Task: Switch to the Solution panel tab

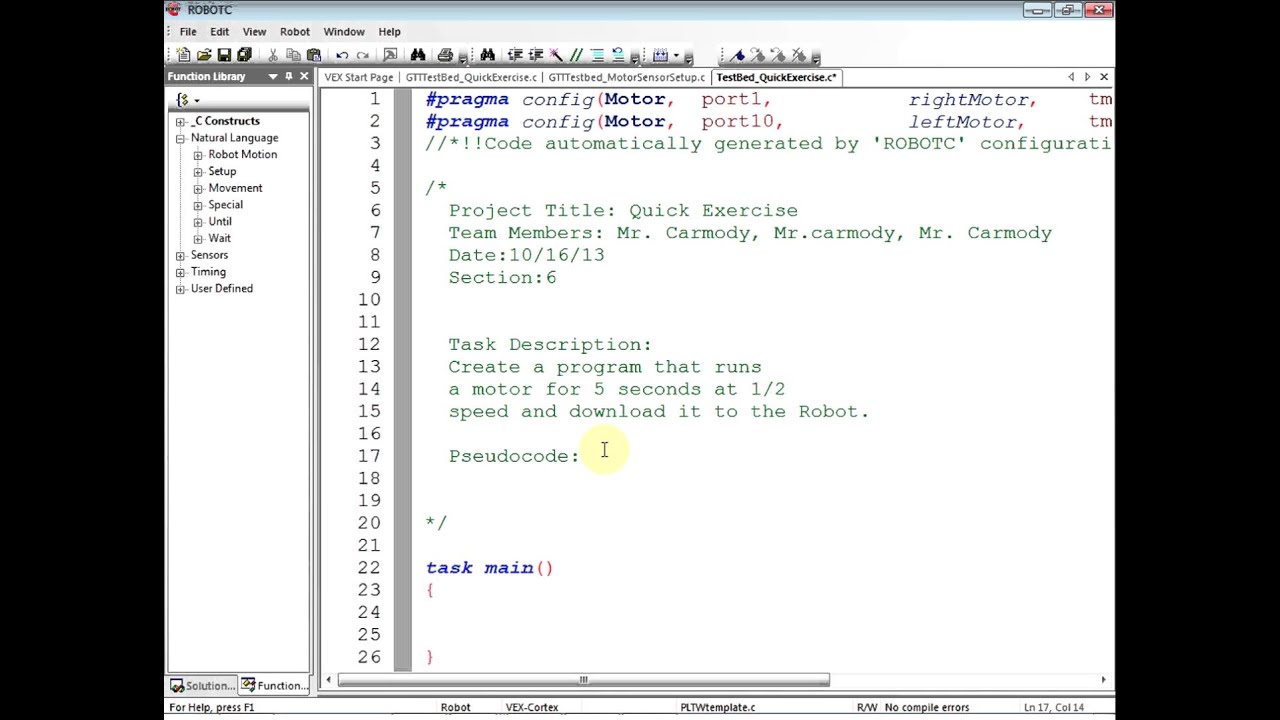Action: click(203, 686)
